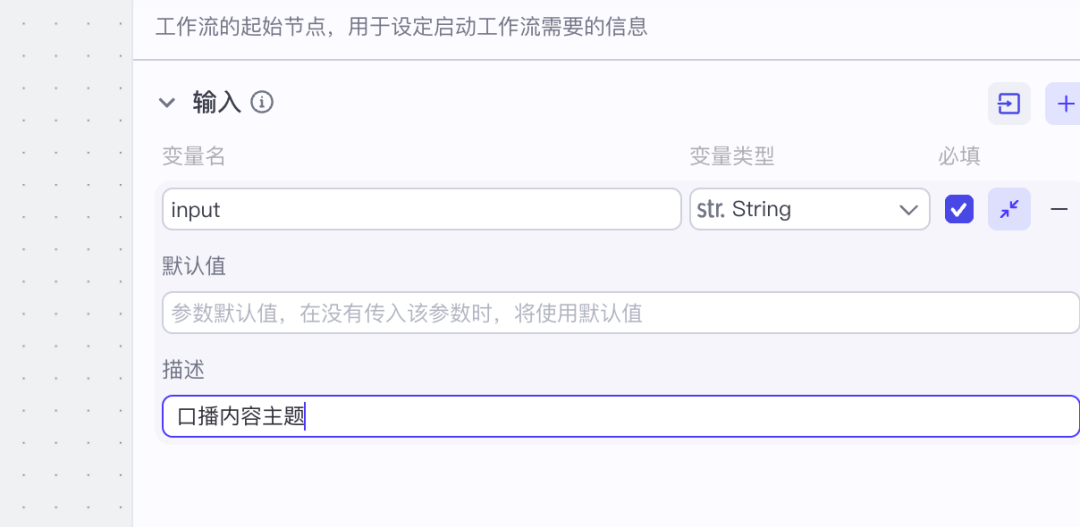
Task: Click the 描述 label above description field
Action: pyautogui.click(x=183, y=370)
